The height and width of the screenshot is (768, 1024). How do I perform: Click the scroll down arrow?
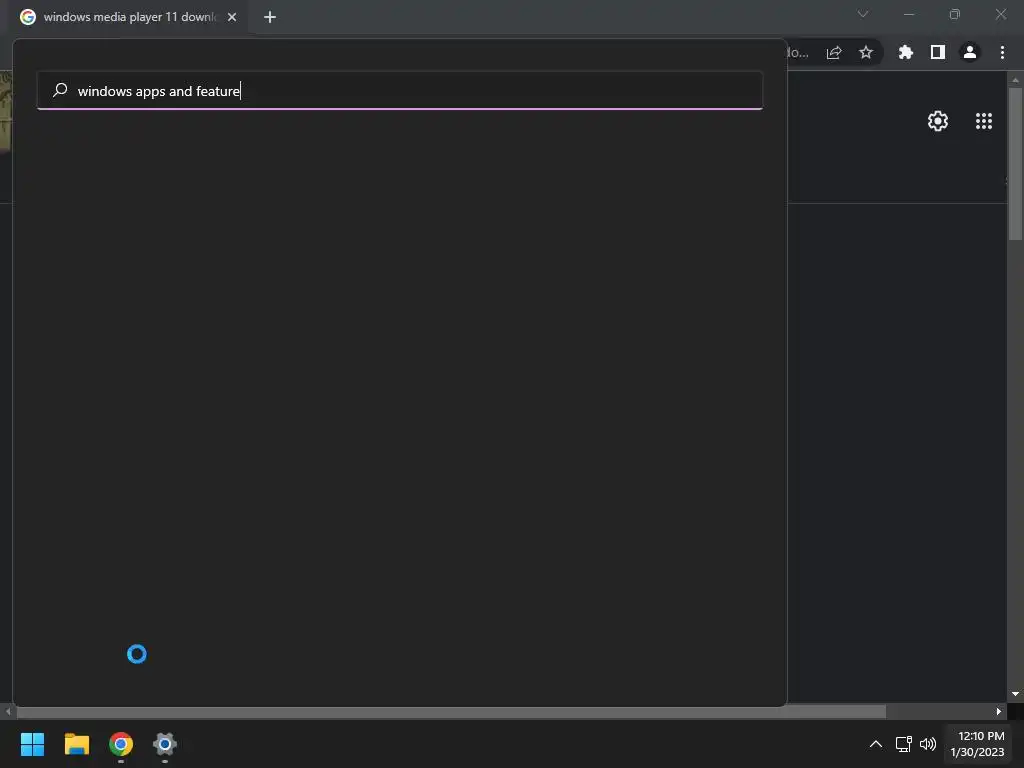coord(1015,694)
